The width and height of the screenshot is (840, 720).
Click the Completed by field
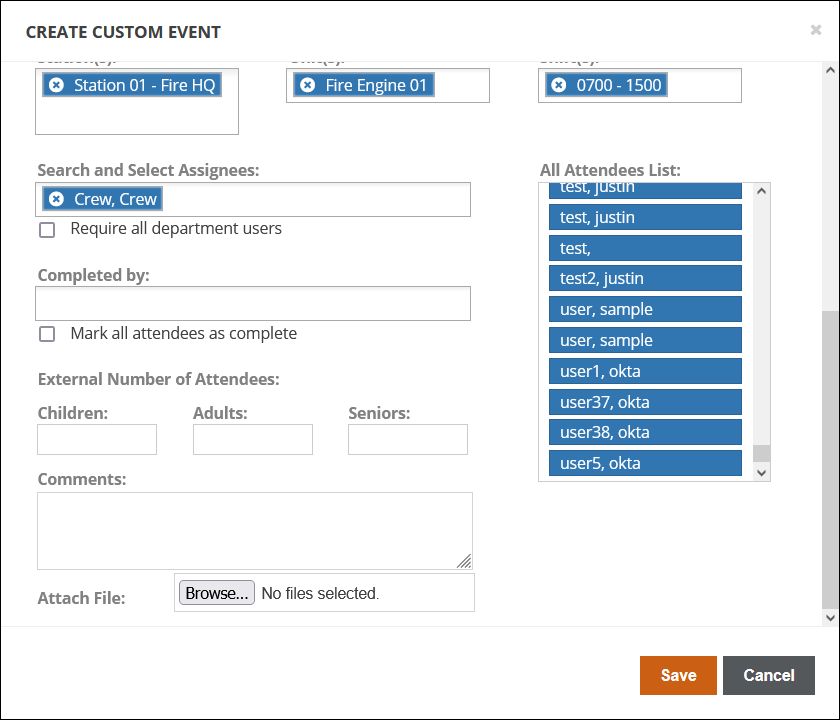253,303
